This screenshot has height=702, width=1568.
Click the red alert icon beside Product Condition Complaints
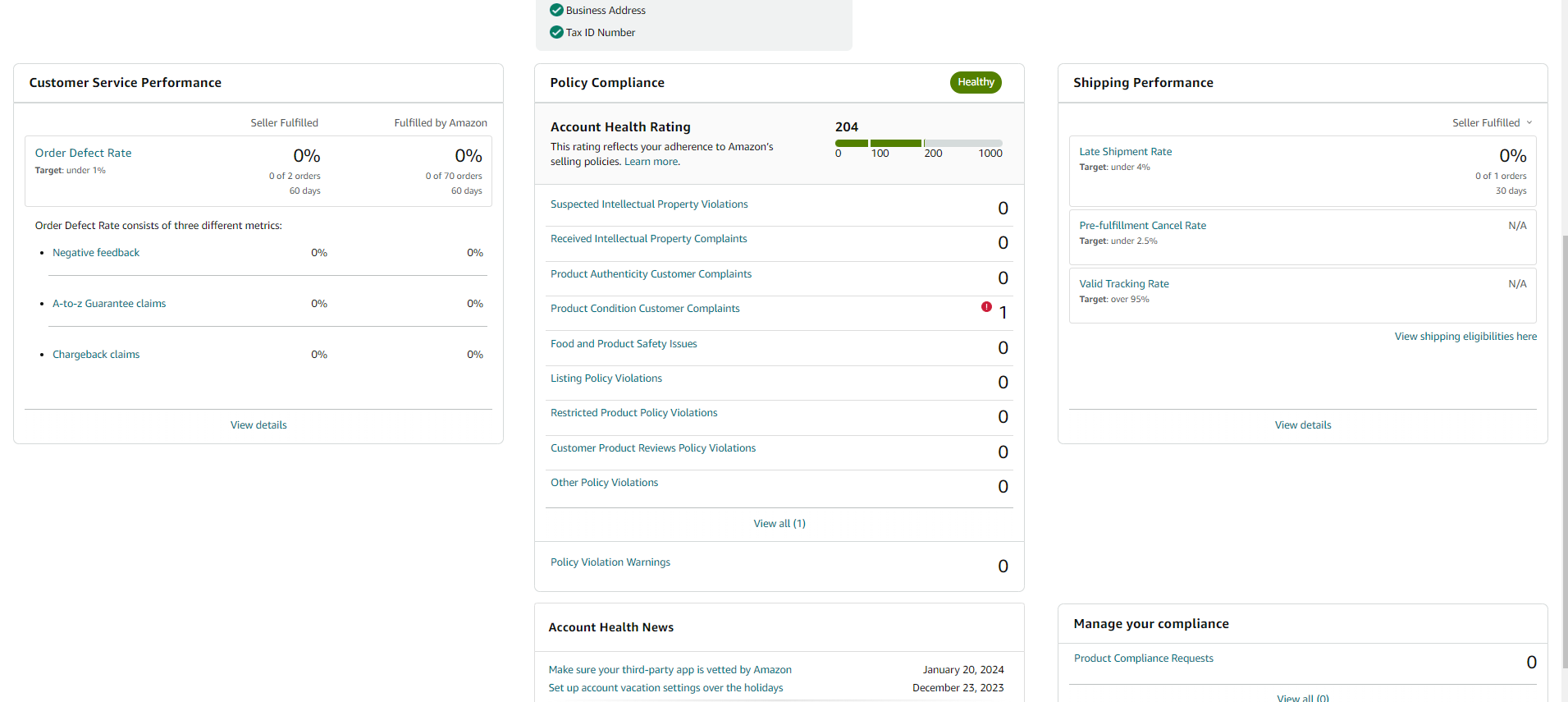[x=986, y=307]
